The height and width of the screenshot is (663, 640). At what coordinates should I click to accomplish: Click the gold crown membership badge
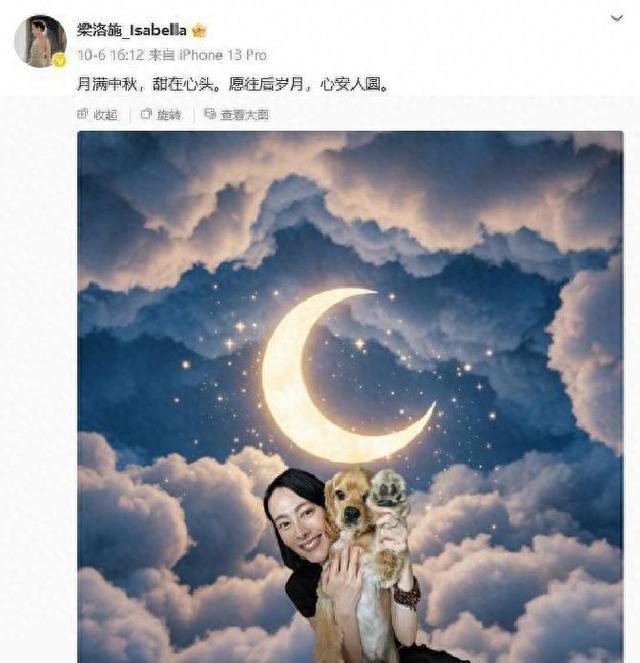199,30
